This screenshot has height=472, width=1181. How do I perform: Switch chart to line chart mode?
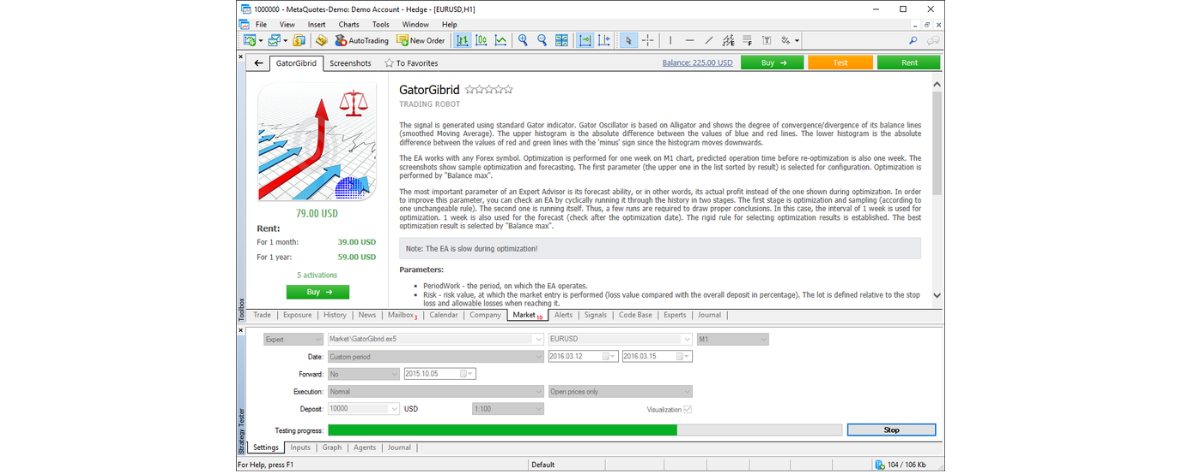click(500, 41)
